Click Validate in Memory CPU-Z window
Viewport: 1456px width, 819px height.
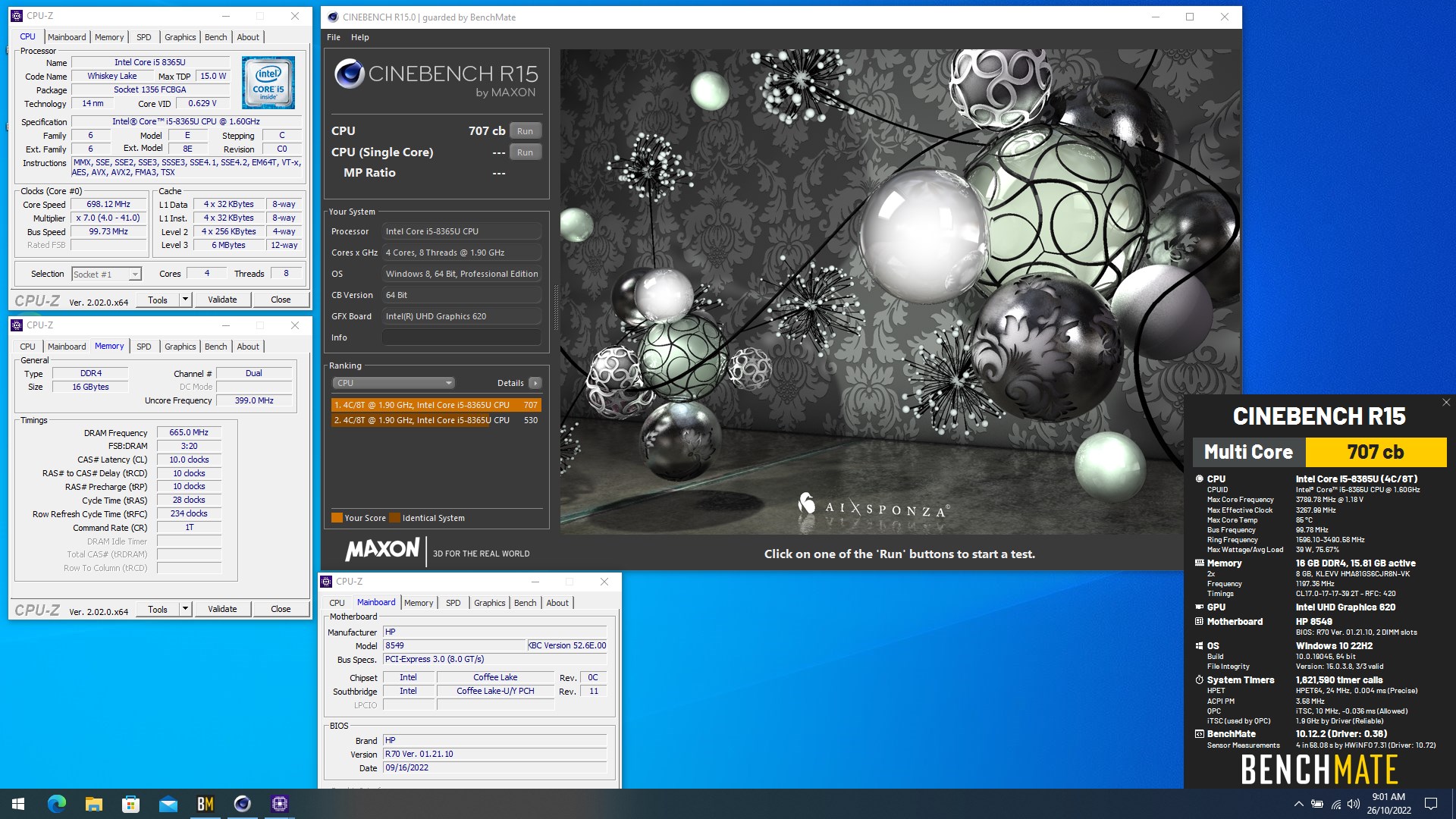[222, 609]
